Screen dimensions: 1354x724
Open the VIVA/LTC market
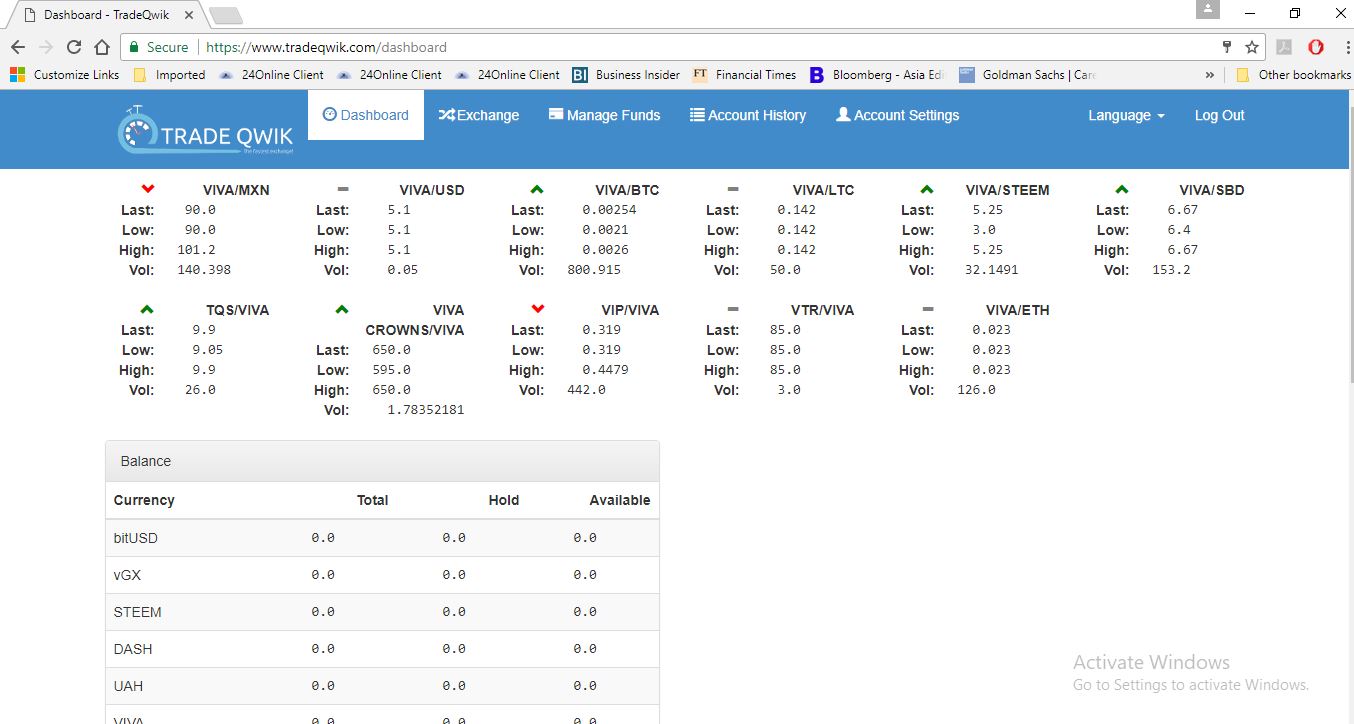coord(824,190)
